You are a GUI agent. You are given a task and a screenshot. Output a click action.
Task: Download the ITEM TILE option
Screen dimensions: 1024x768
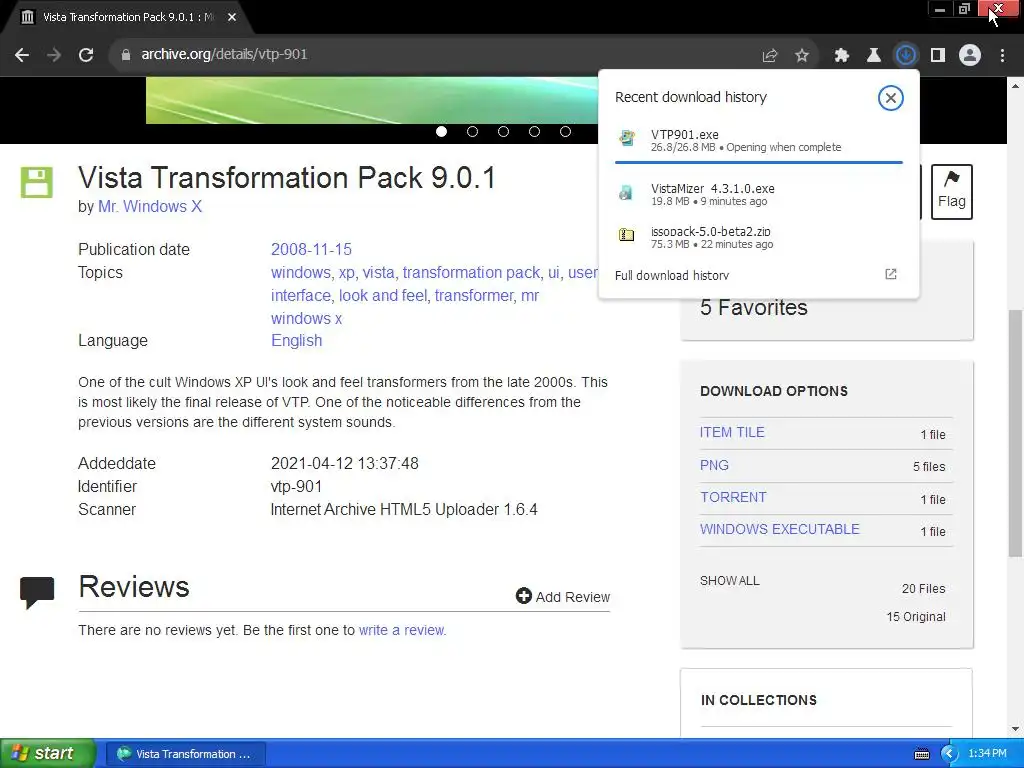point(732,432)
